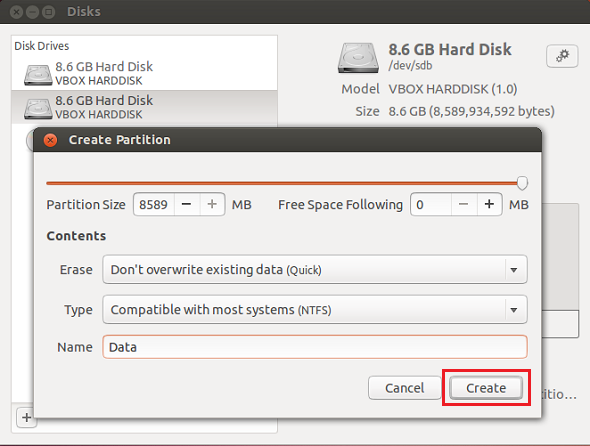Click the Partition Size value field
The image size is (590, 446).
154,204
